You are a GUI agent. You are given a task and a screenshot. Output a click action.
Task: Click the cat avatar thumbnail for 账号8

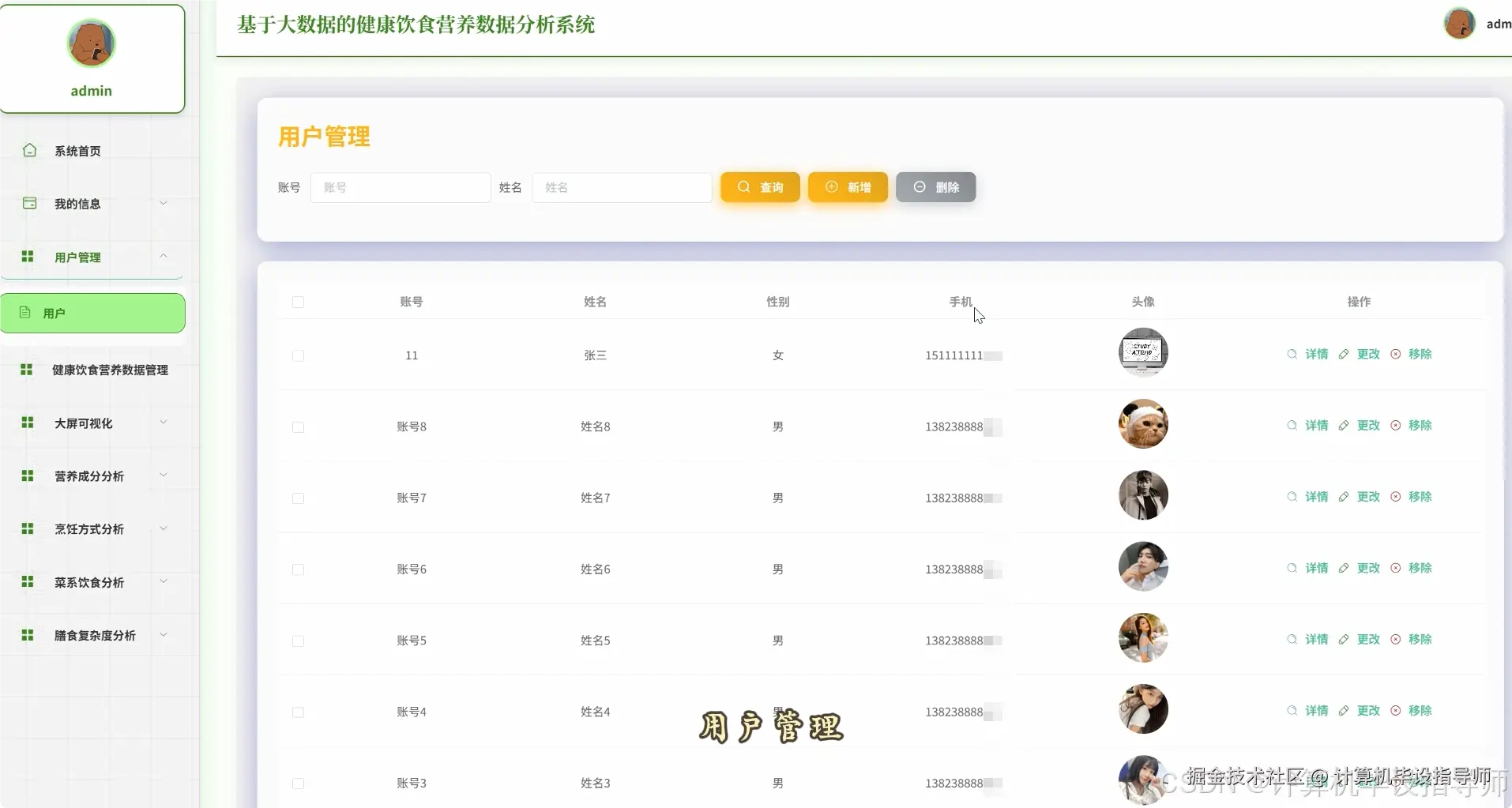(x=1143, y=424)
